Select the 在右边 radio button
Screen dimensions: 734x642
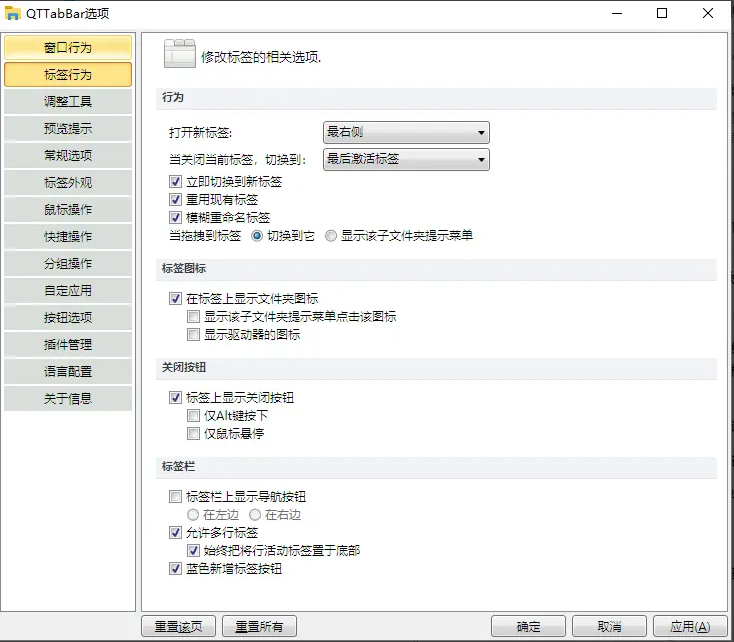pyautogui.click(x=255, y=515)
